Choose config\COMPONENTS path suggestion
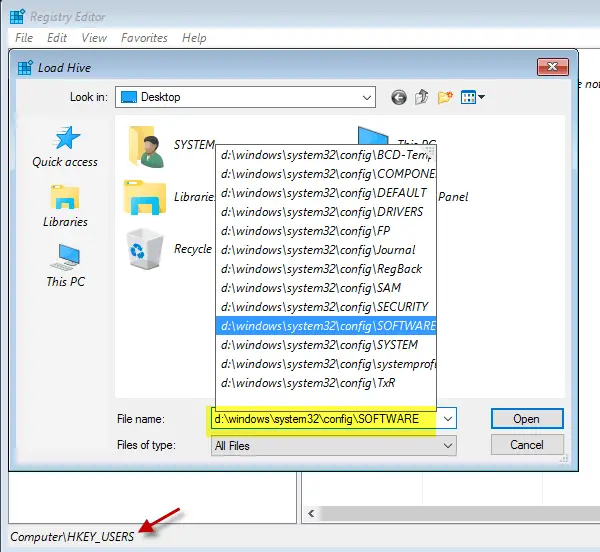This screenshot has width=600, height=552. coord(326,174)
